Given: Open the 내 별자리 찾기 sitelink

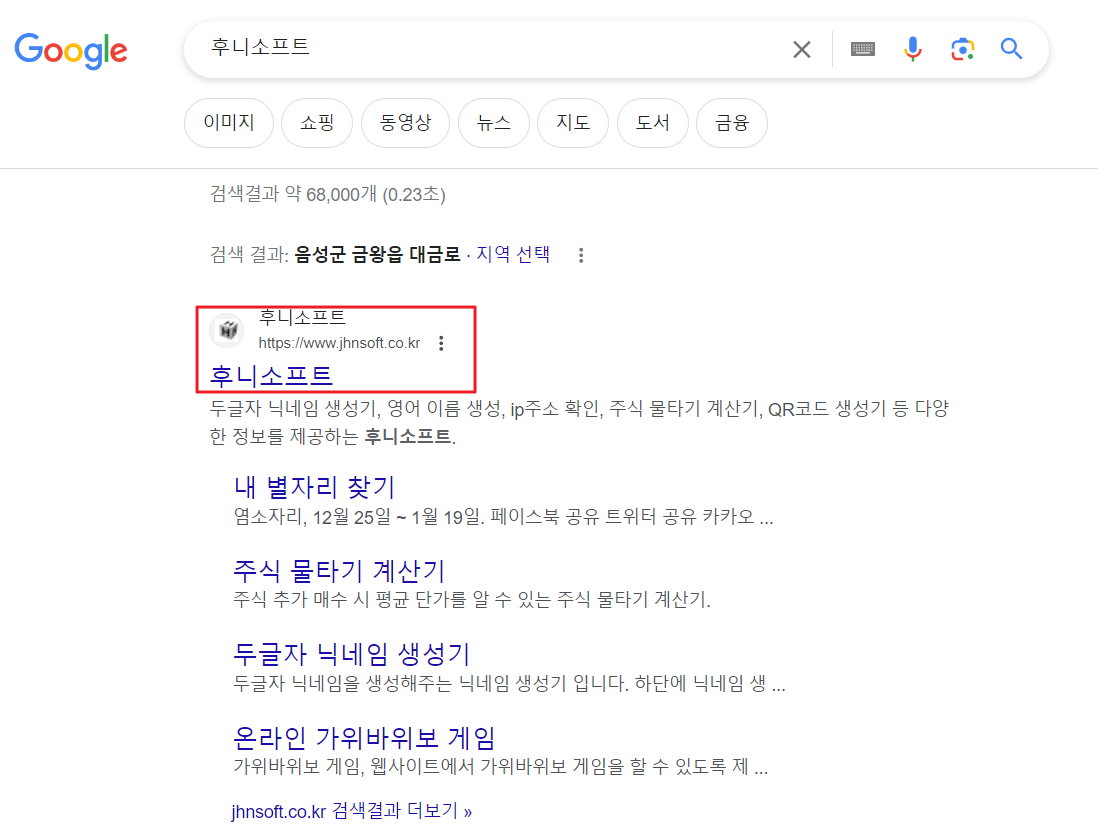Looking at the screenshot, I should coord(314,487).
